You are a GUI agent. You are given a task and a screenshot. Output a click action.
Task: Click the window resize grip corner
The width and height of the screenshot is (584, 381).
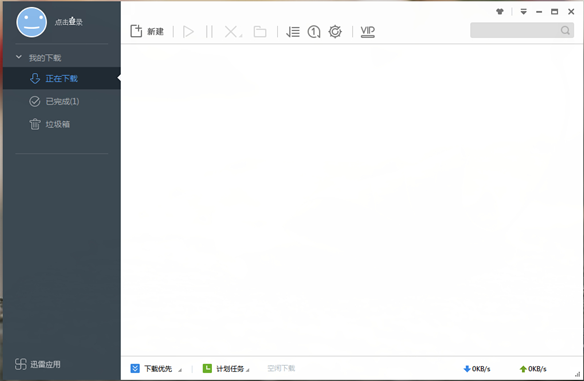pos(578,374)
